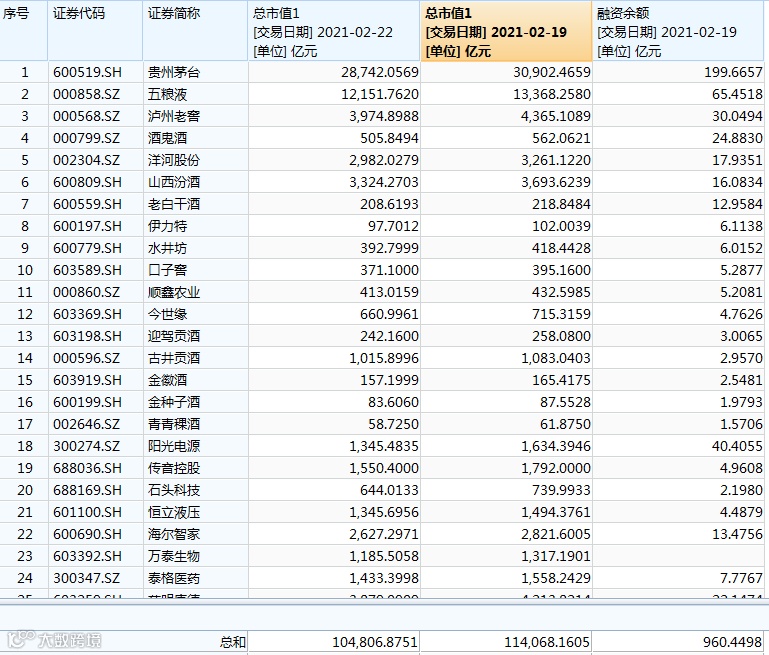This screenshot has height=655, width=769.
Task: Select the value 13,368.2580
Action: (x=552, y=94)
